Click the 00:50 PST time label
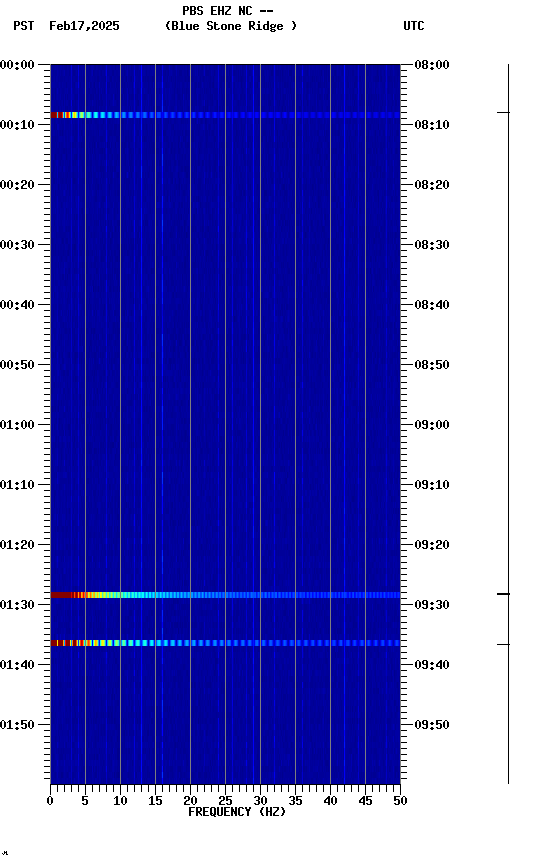Viewport: 552px width, 864px height. 17,365
